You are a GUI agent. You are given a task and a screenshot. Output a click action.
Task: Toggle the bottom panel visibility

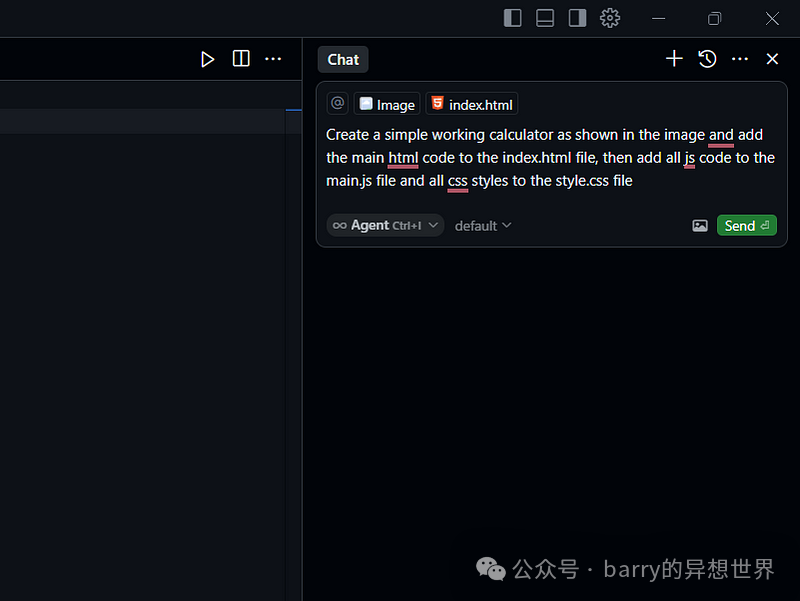(x=544, y=18)
